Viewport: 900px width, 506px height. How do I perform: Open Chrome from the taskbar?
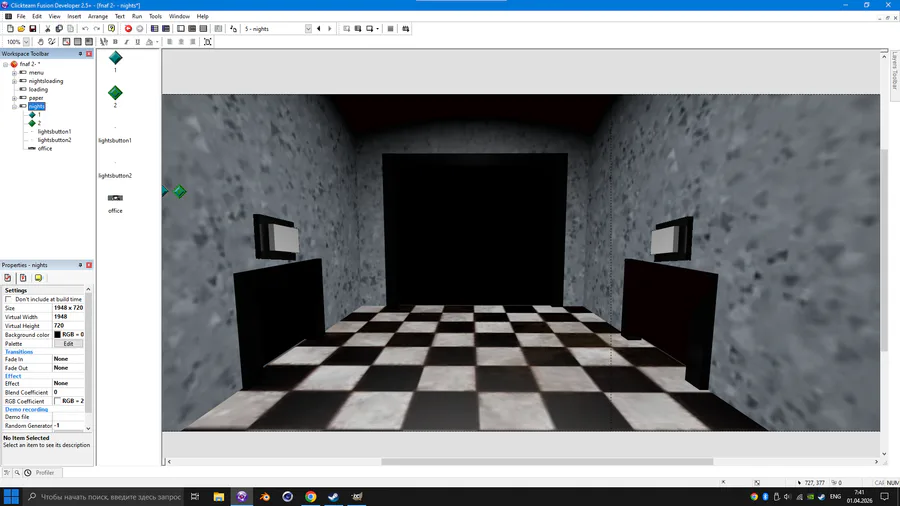point(311,497)
